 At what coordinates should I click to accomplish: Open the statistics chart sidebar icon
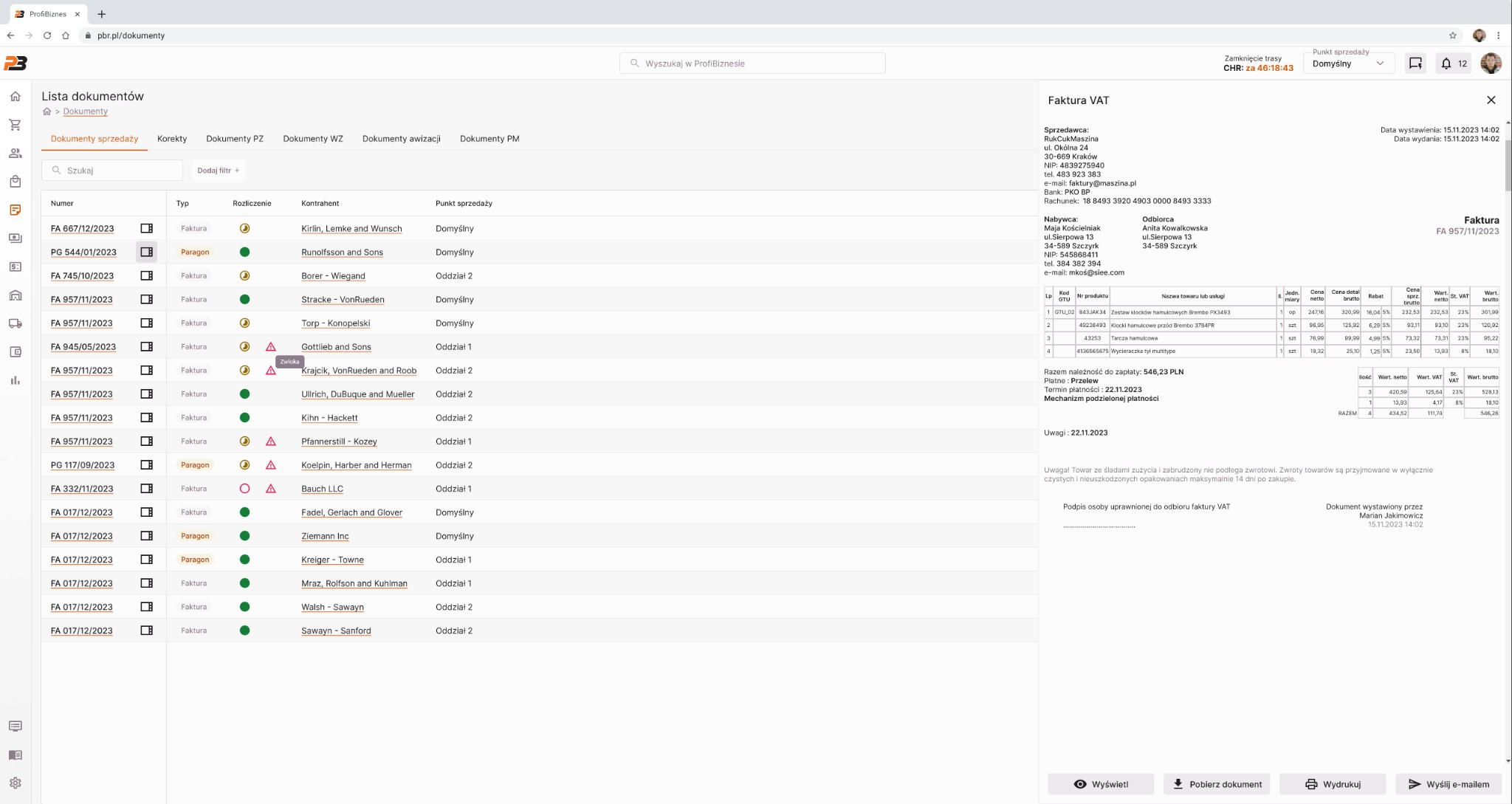(x=15, y=380)
